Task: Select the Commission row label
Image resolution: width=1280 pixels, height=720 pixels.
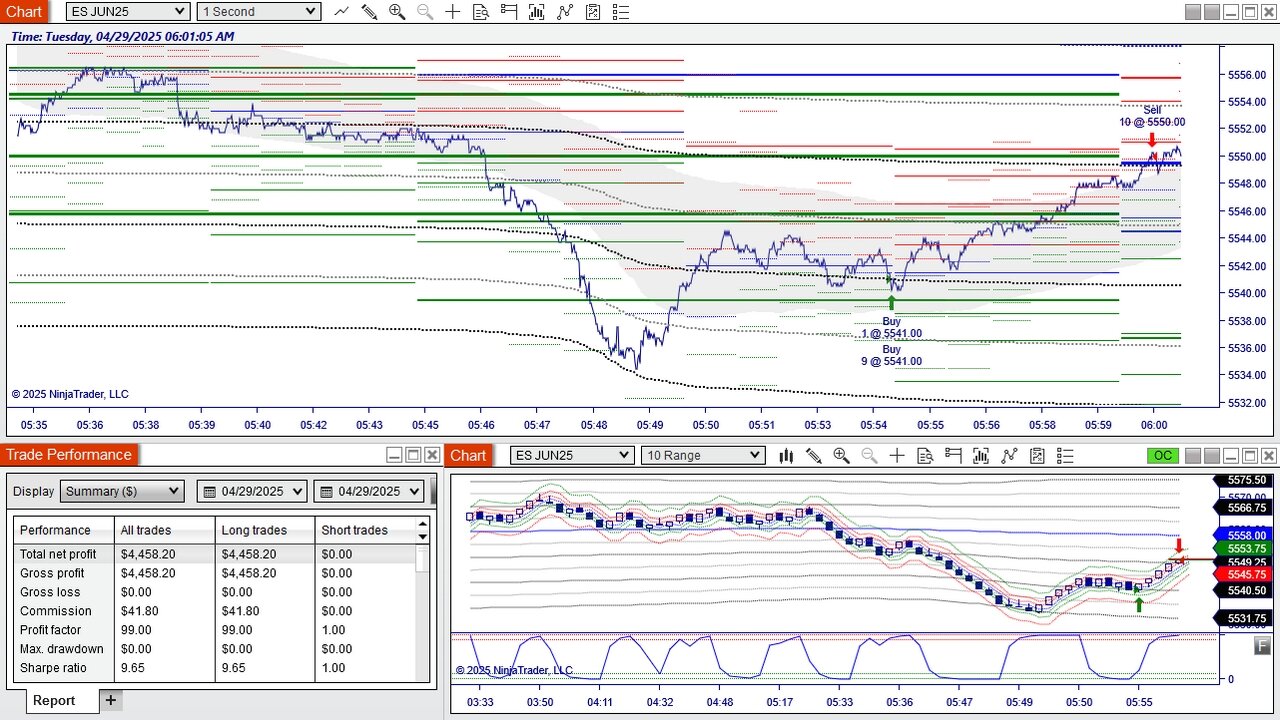Action: coord(56,611)
